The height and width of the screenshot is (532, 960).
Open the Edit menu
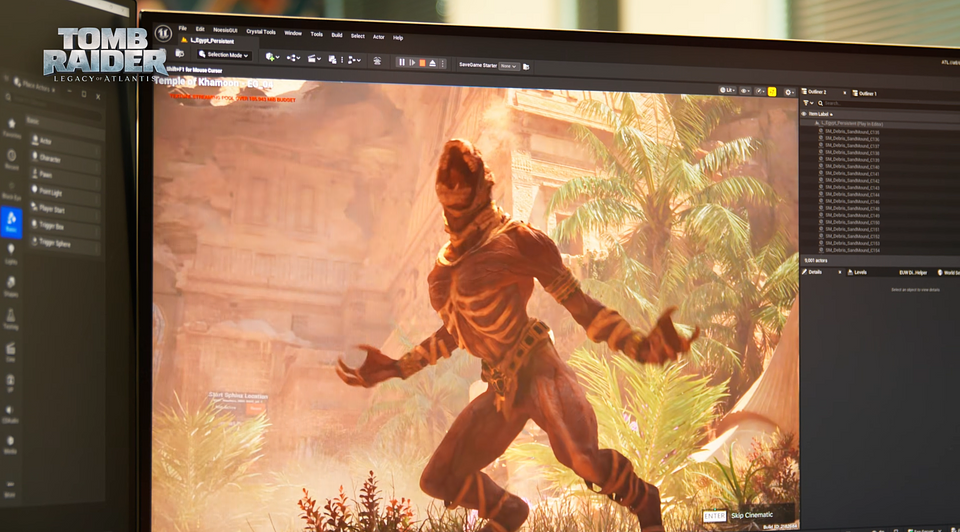pos(200,29)
